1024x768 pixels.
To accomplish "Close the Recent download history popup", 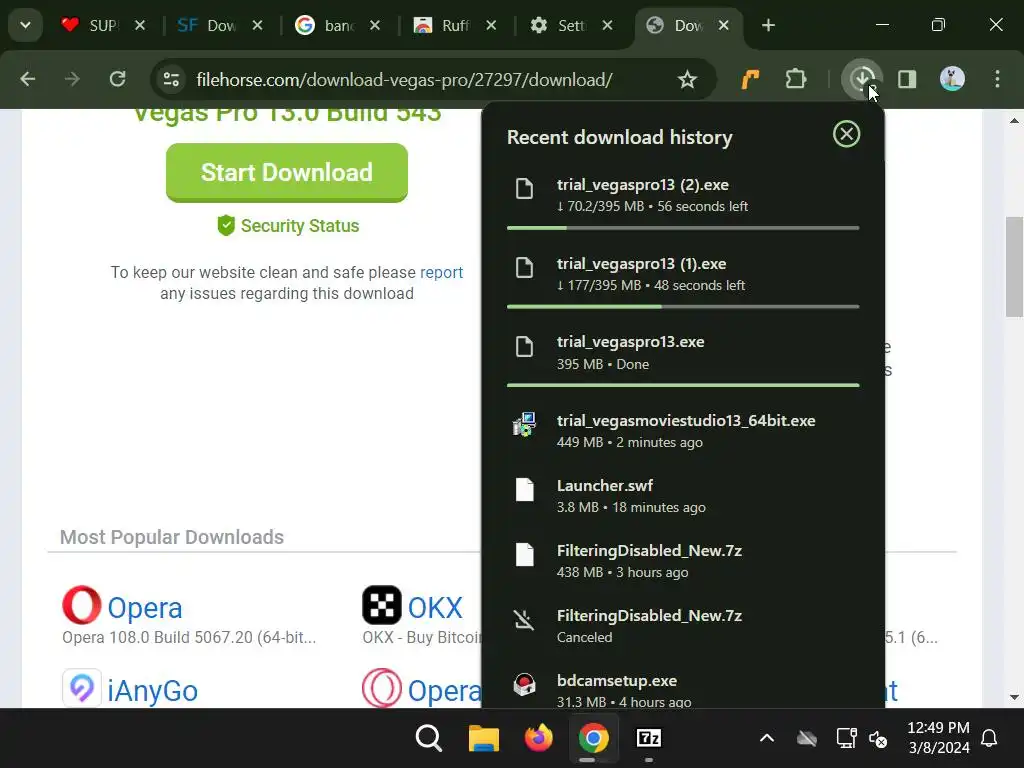I will click(846, 135).
